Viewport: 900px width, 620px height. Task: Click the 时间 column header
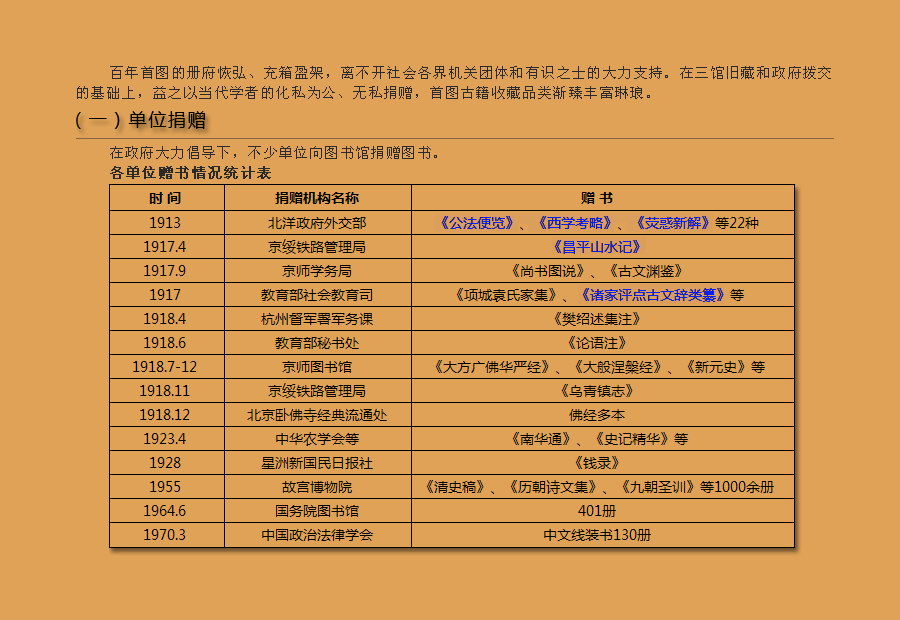[166, 198]
